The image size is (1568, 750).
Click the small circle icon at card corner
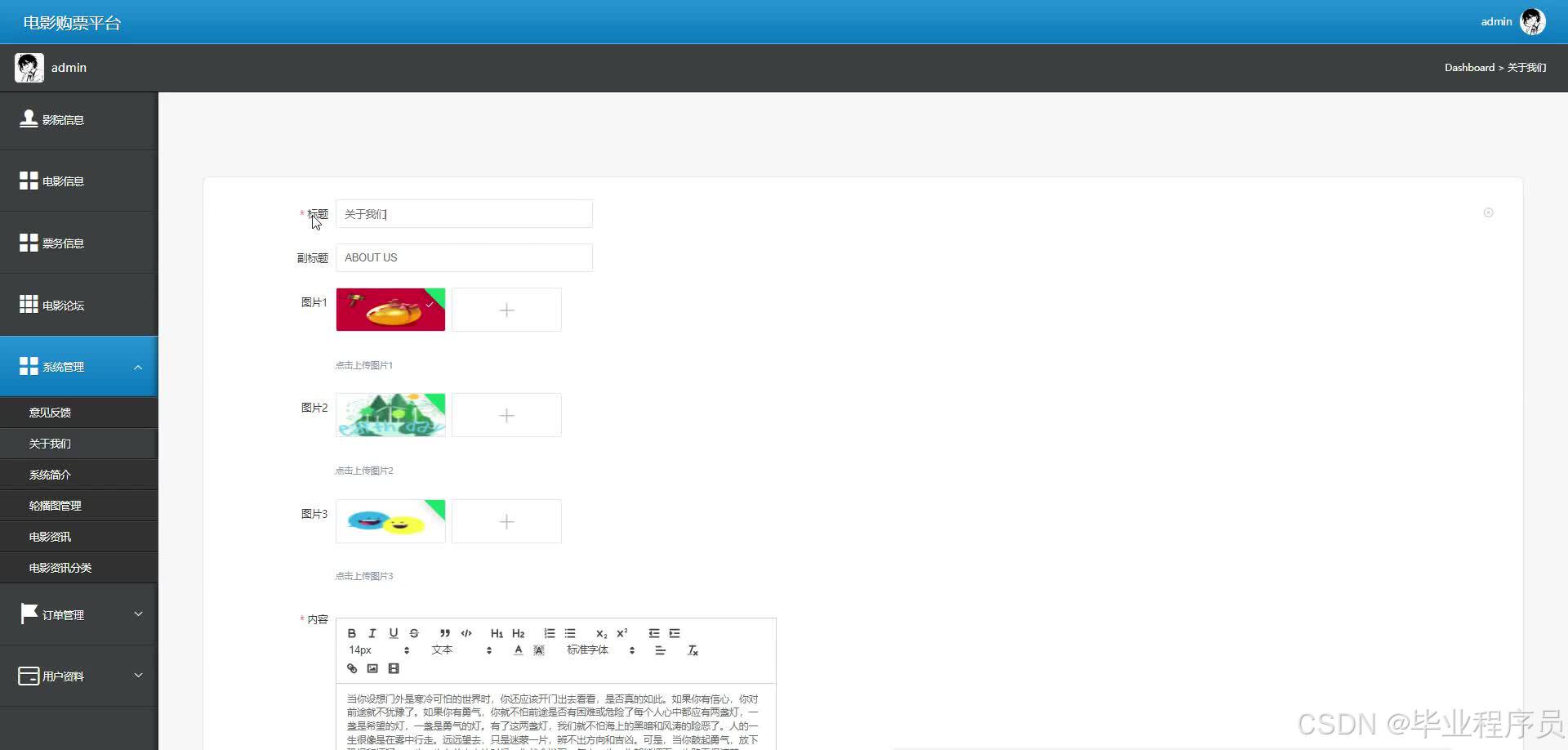[1488, 212]
